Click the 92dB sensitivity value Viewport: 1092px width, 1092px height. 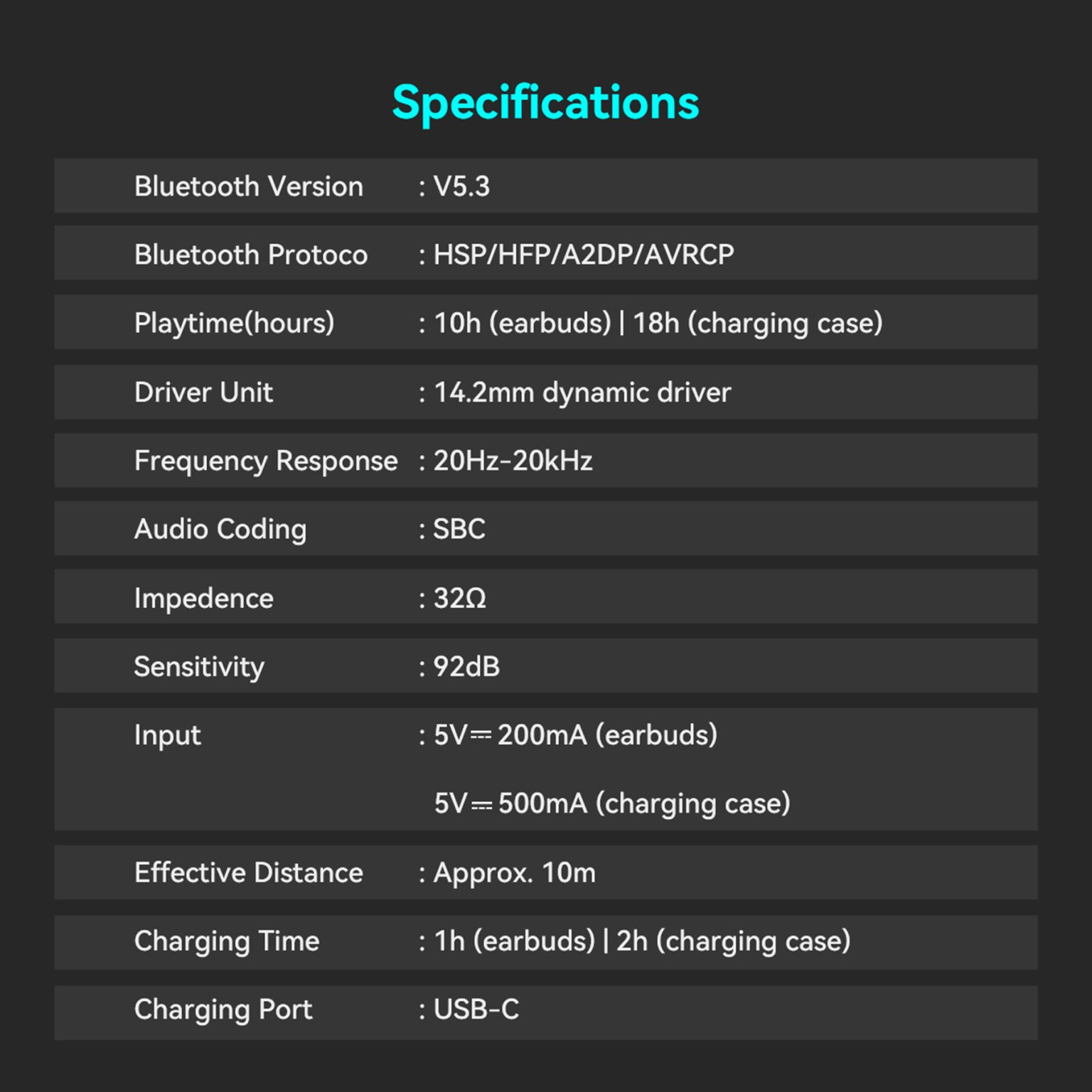point(466,667)
